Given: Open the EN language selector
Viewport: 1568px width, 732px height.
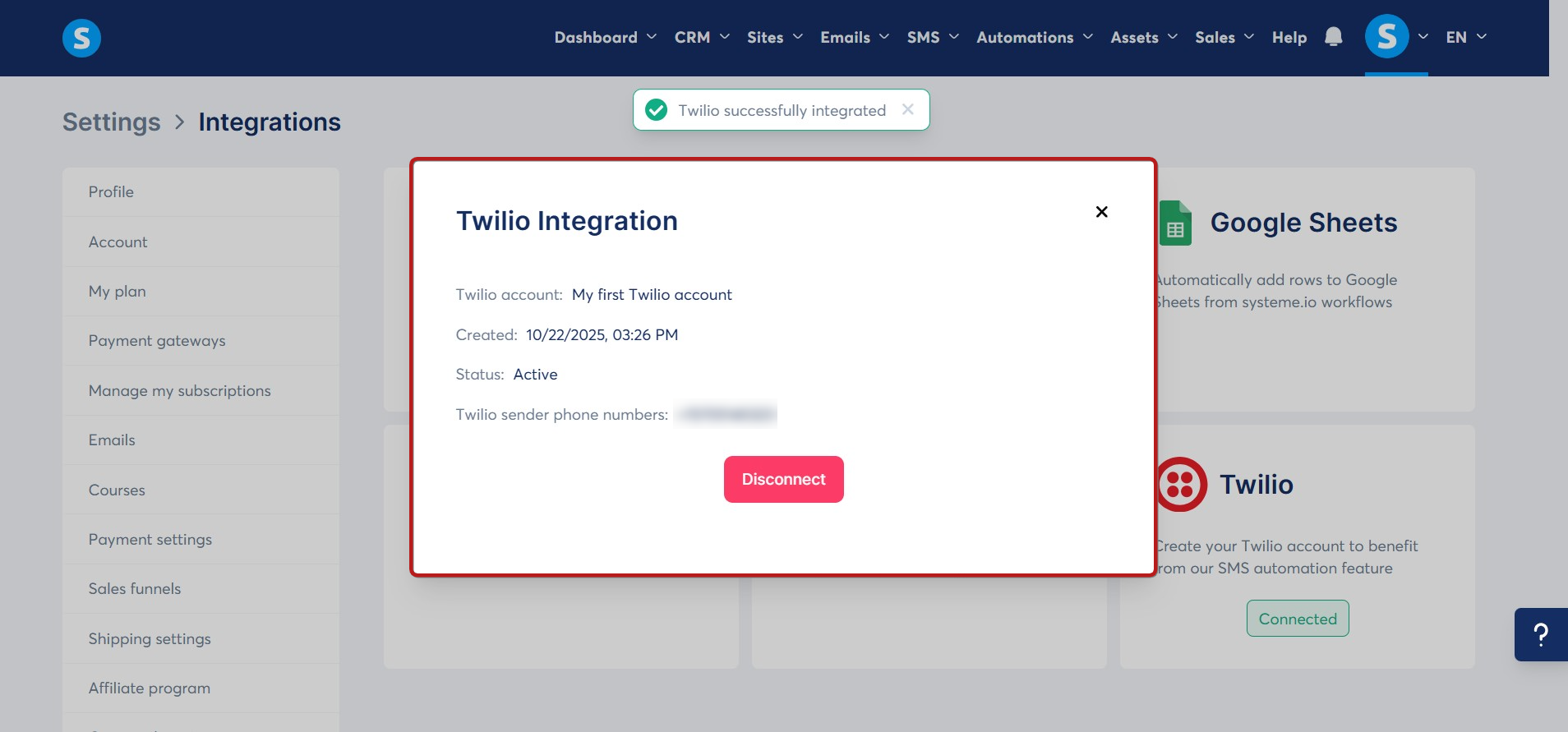Looking at the screenshot, I should [1466, 37].
